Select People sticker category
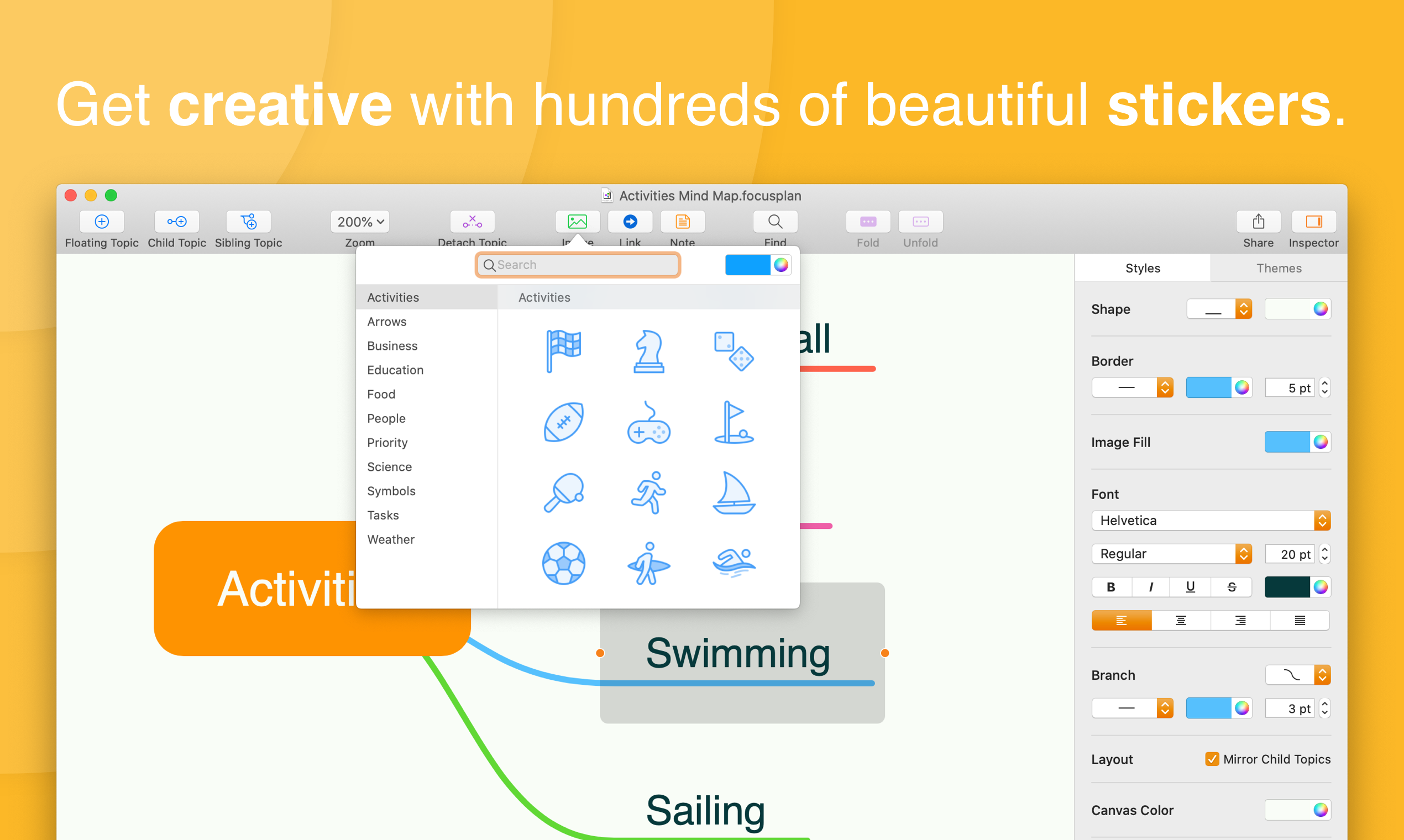The height and width of the screenshot is (840, 1404). tap(427, 418)
